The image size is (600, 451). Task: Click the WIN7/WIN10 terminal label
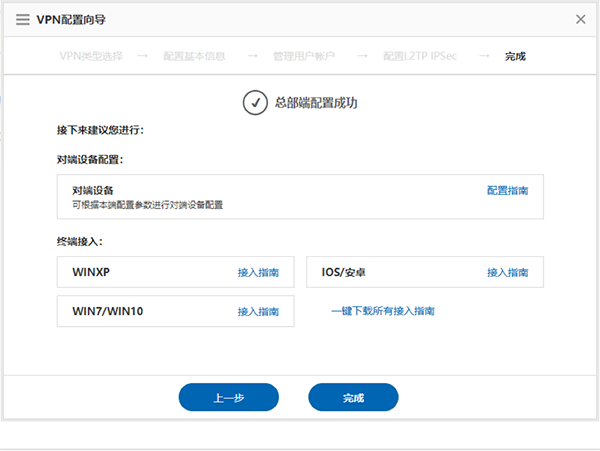point(108,311)
